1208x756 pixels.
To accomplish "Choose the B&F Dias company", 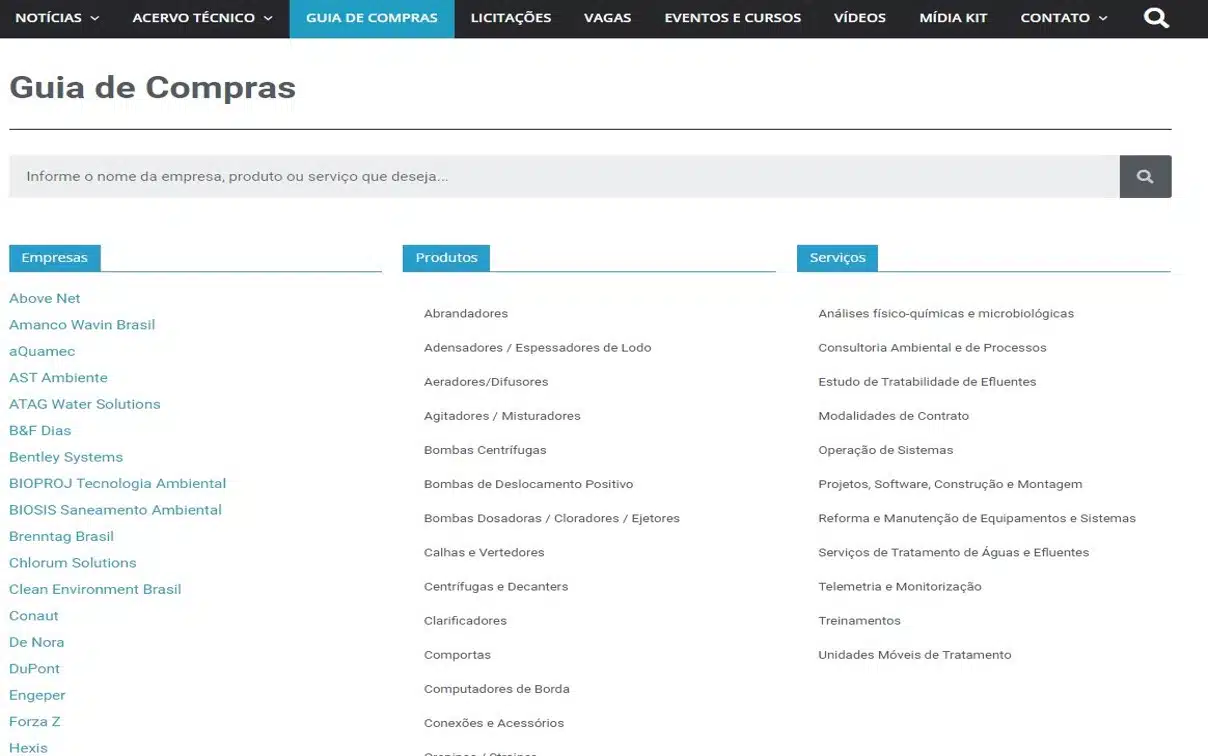I will pos(40,431).
